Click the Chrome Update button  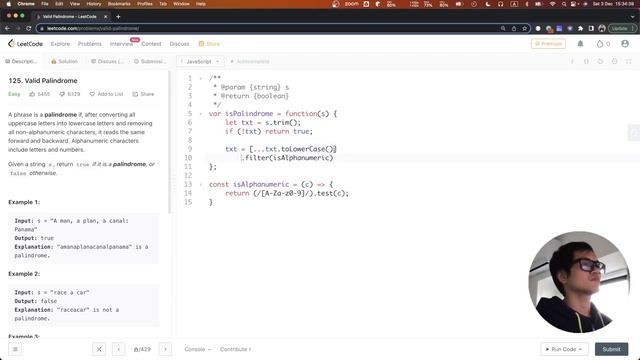[622, 29]
